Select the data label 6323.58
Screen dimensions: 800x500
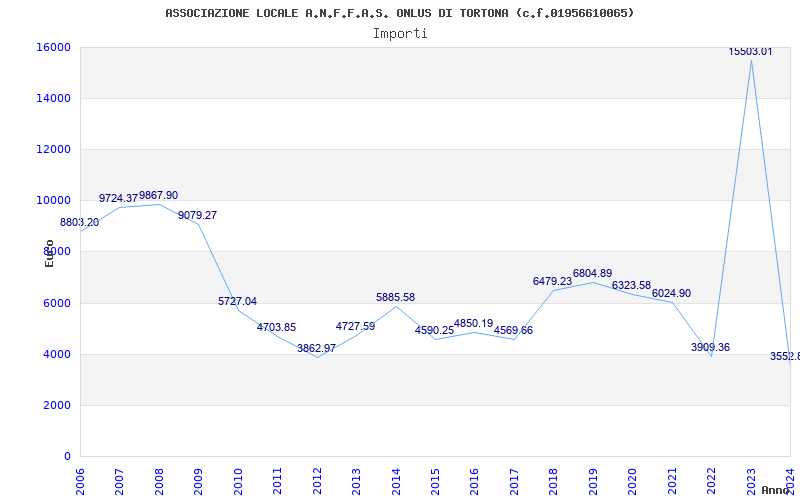632,285
